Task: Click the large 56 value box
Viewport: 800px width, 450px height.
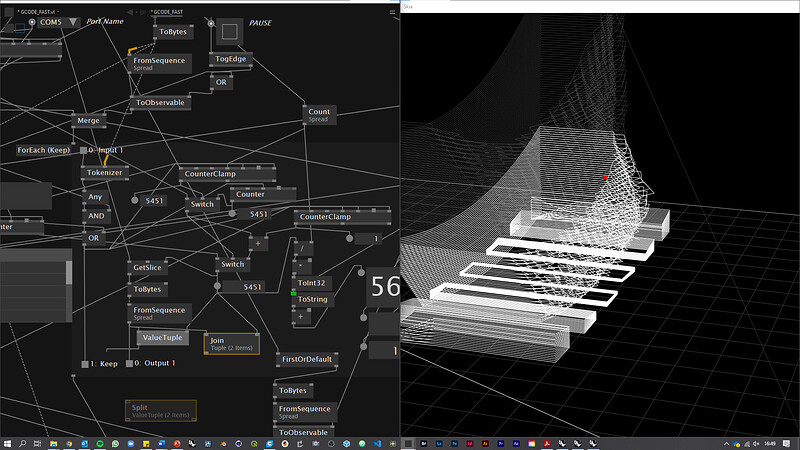Action: point(384,286)
